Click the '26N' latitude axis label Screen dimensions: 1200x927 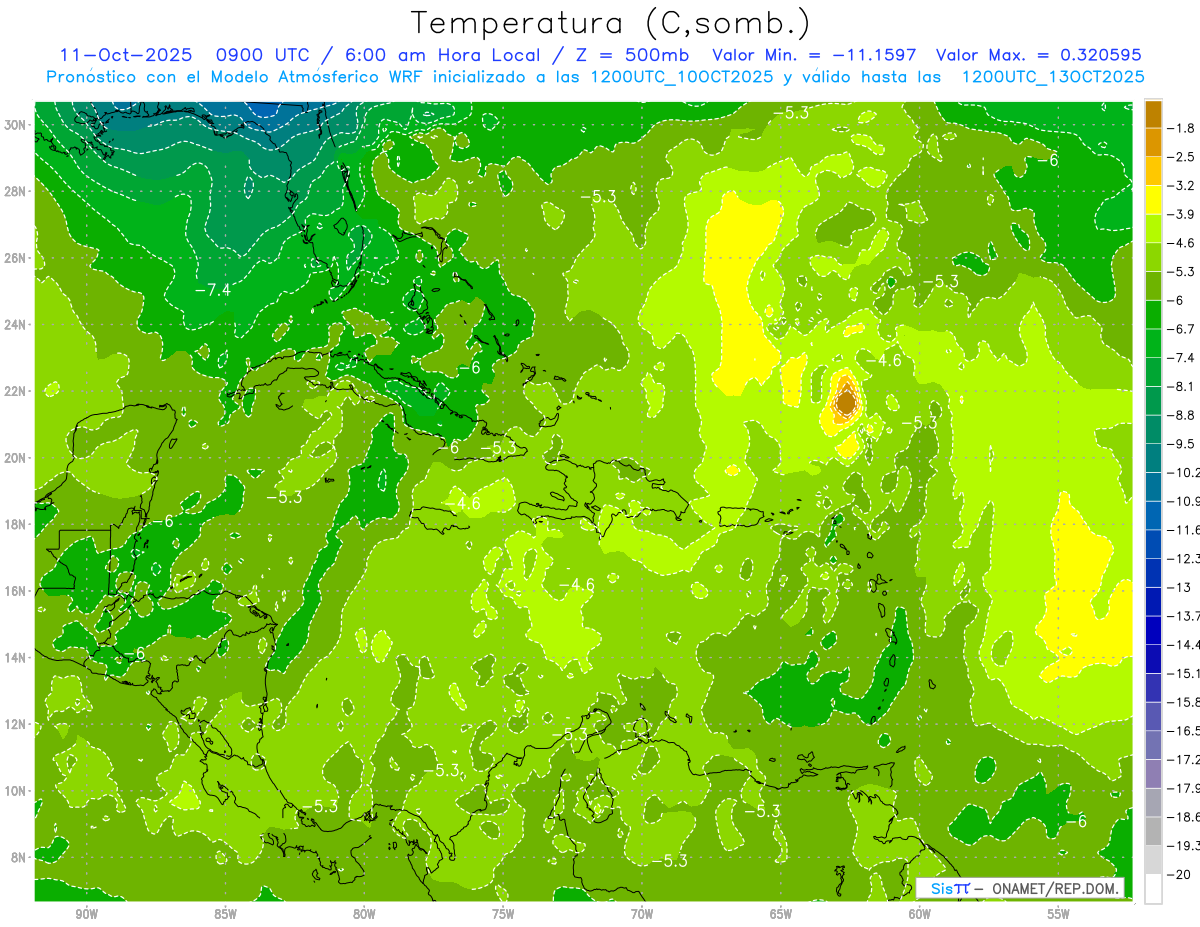(15, 258)
